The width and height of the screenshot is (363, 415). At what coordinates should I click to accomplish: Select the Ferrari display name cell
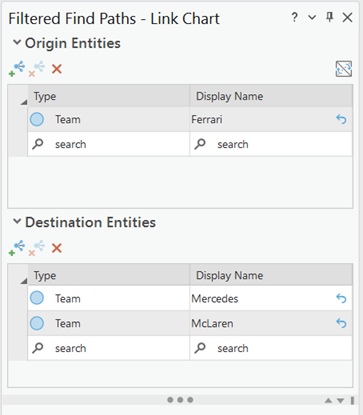(x=271, y=119)
